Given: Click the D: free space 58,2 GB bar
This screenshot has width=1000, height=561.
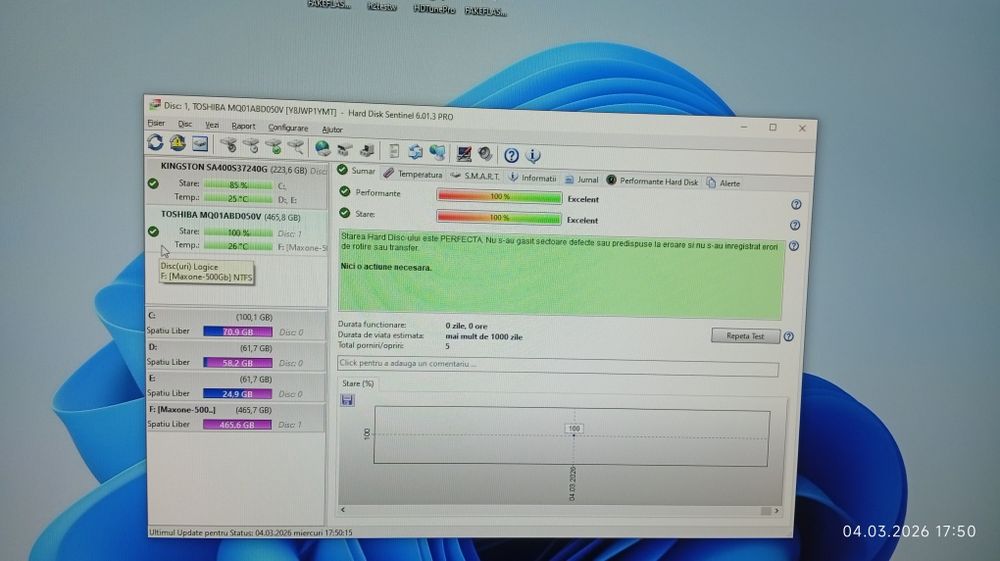Looking at the screenshot, I should [x=238, y=363].
